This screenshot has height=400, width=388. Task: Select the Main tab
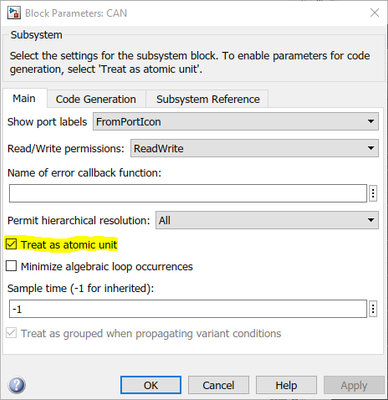point(24,98)
